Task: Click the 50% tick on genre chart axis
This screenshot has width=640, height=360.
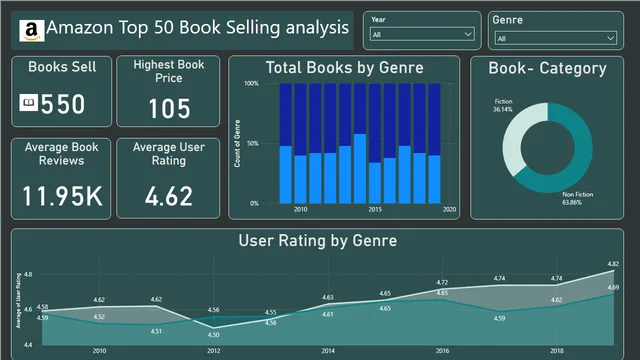Action: pyautogui.click(x=253, y=143)
